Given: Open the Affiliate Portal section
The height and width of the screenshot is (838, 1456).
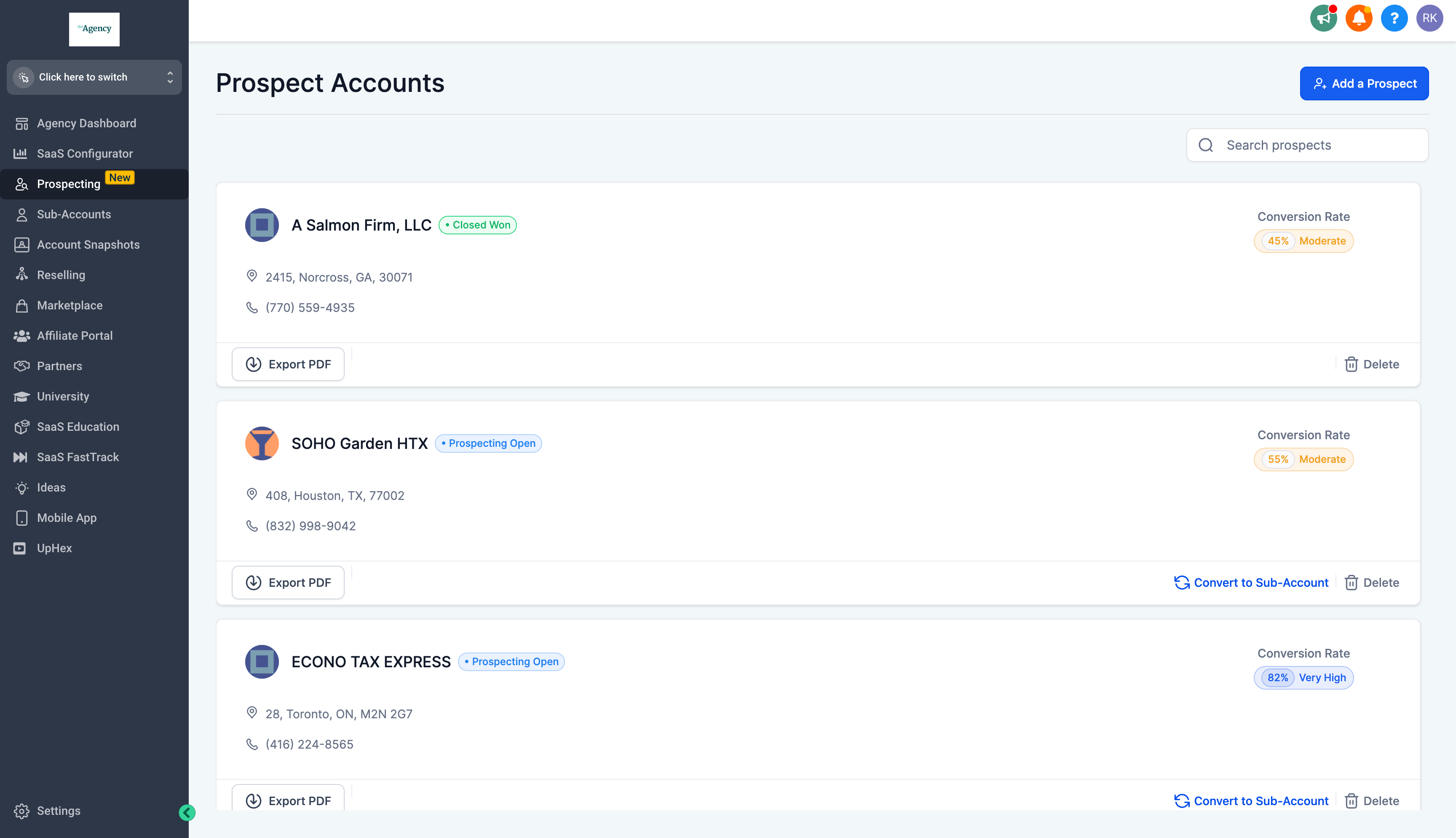Looking at the screenshot, I should (x=75, y=336).
